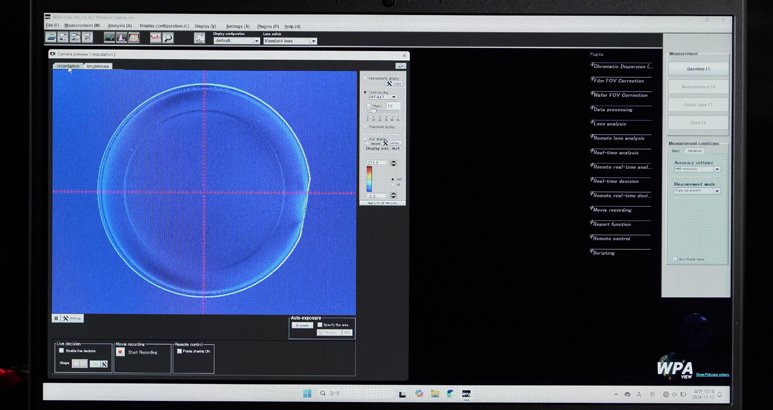This screenshot has width=773, height=410.
Task: Click the Advanced measurement conditions tab
Action: [694, 151]
